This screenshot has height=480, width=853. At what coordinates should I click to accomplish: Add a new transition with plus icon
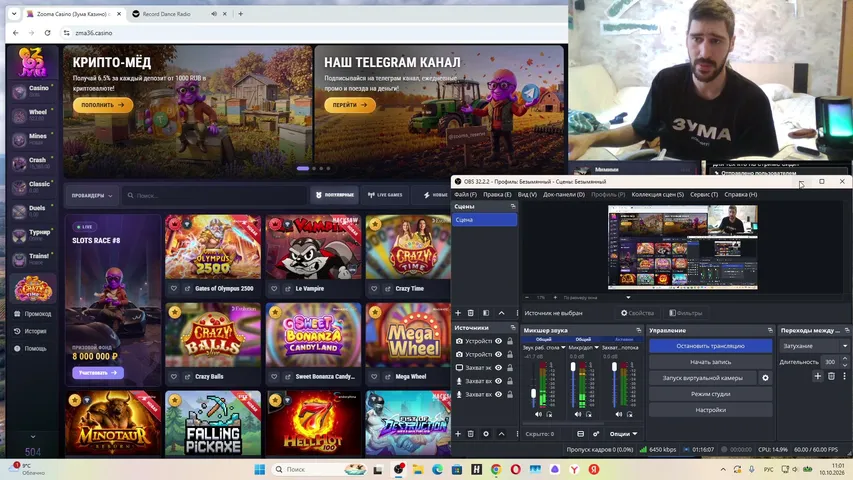(817, 376)
